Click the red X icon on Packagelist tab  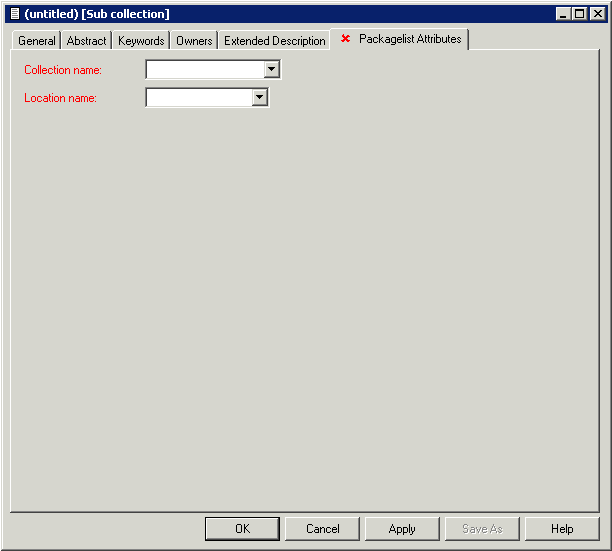click(346, 39)
